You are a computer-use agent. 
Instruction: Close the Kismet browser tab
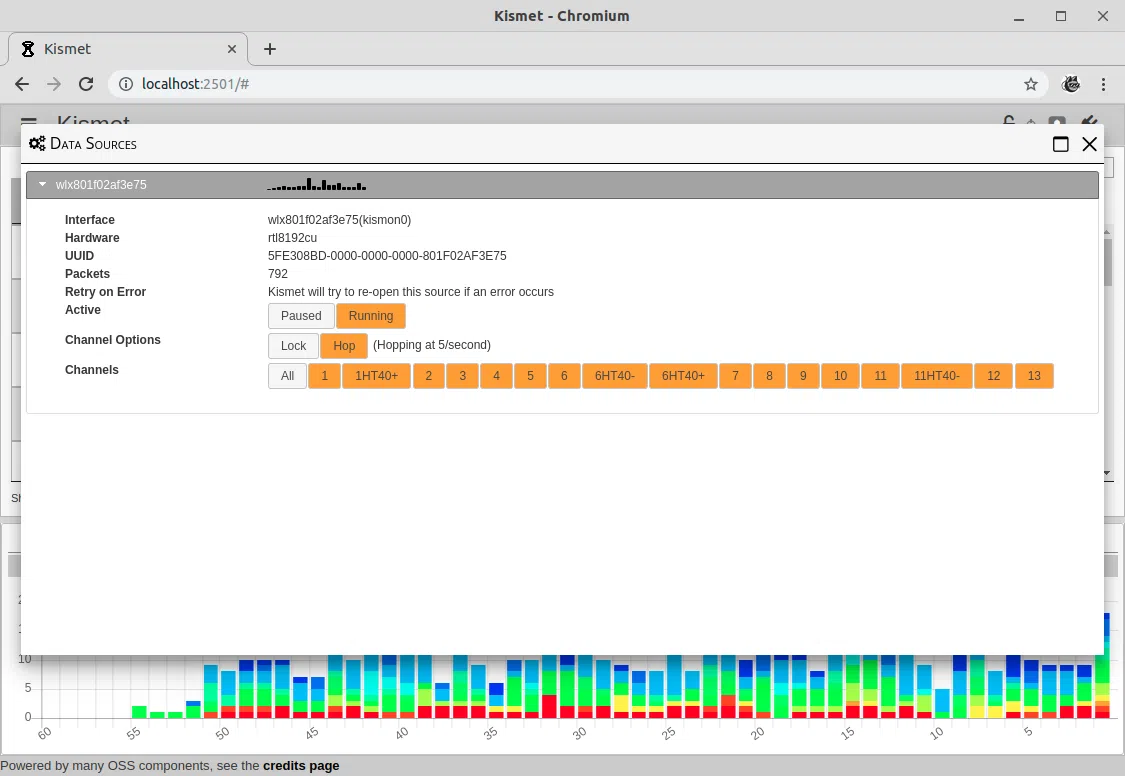click(x=232, y=49)
